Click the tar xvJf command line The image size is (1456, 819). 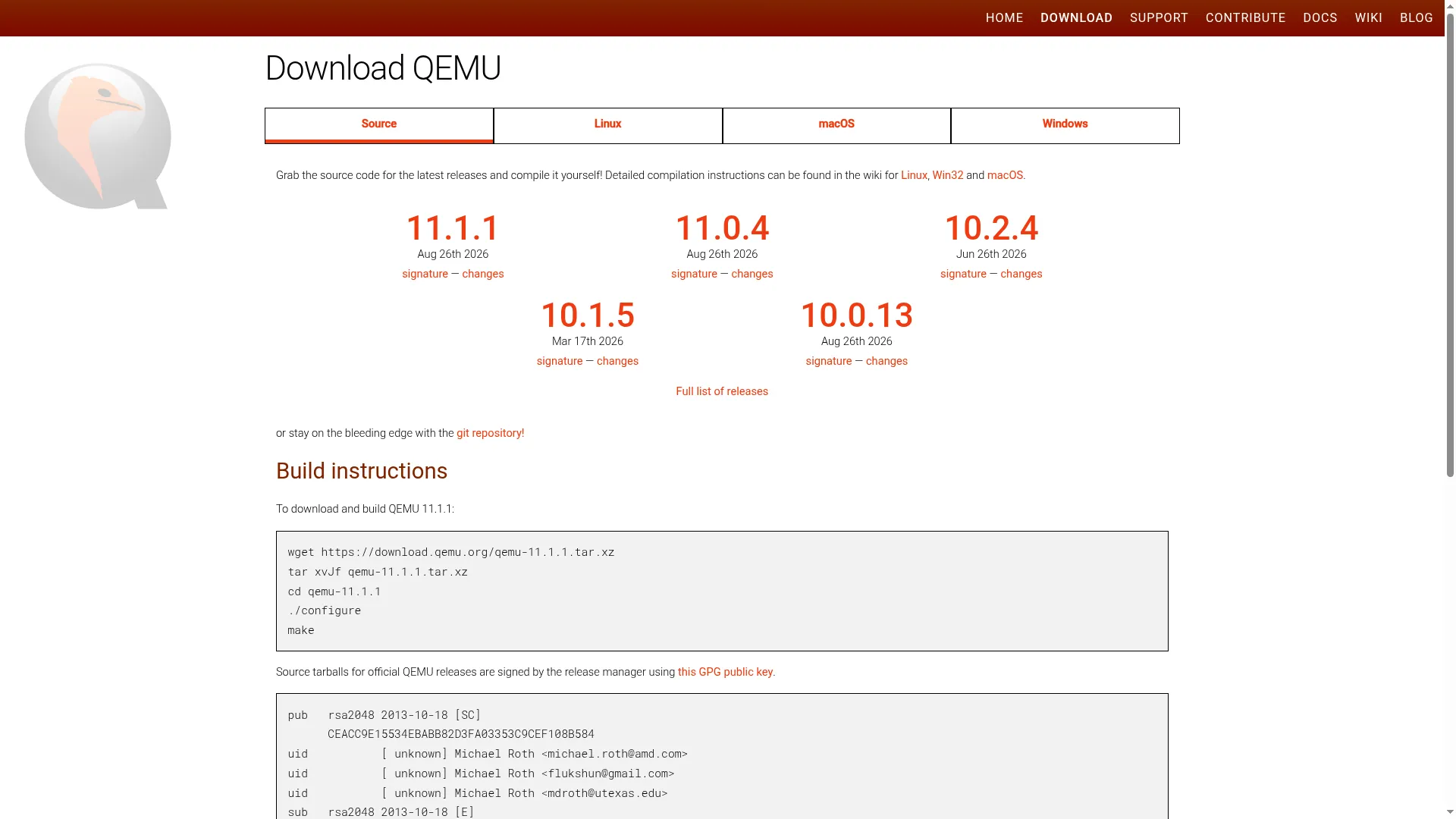[378, 572]
